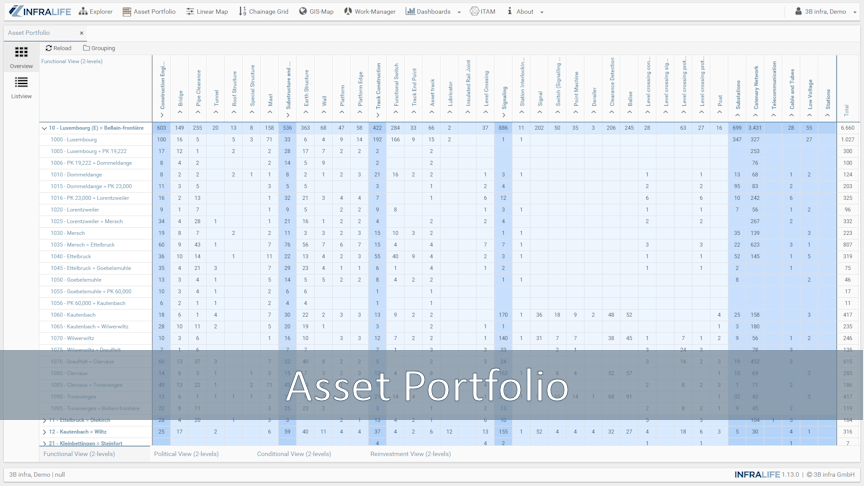
Task: Open the Chainage Grid module
Action: click(x=262, y=12)
